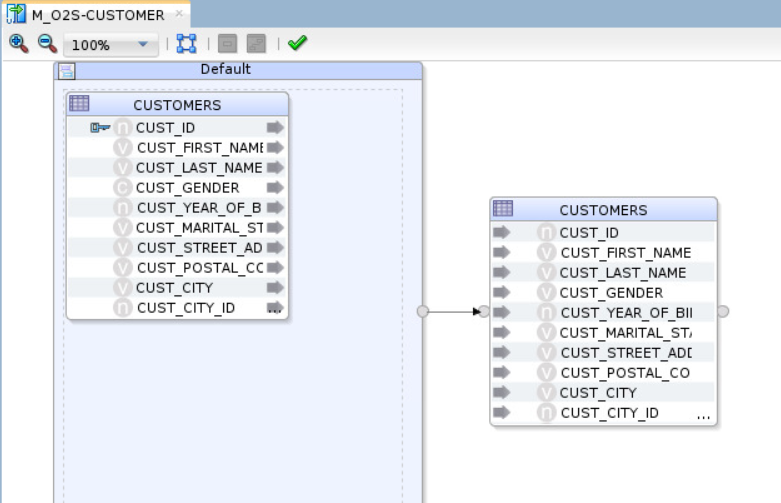Click output arrow of source CUST_CITY
Viewport: 781px width, 503px height.
click(275, 287)
